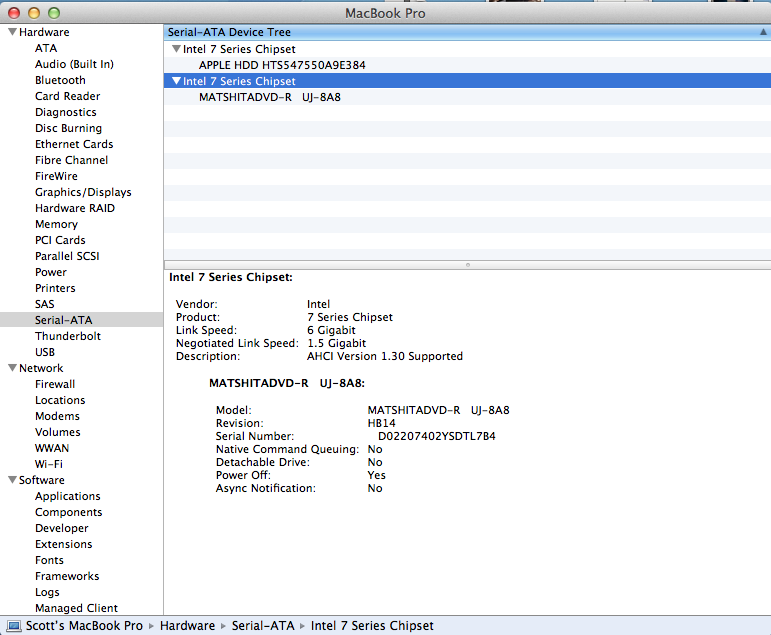Collapse the first Intel 7 Series Chipset row
771x635 pixels.
(x=176, y=49)
